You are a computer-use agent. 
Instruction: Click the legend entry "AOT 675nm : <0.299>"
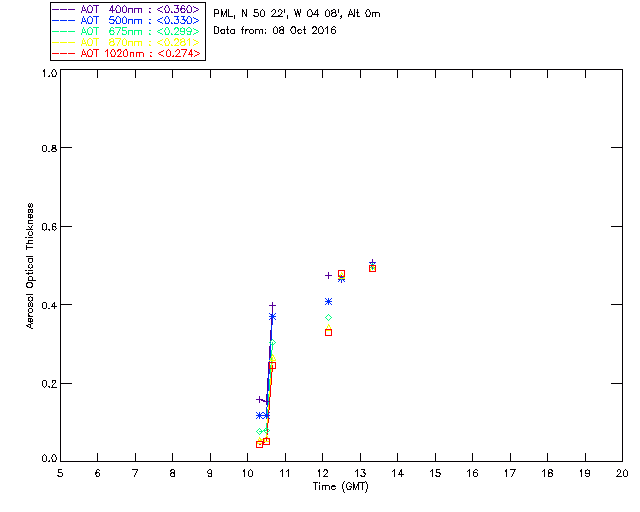(x=126, y=31)
